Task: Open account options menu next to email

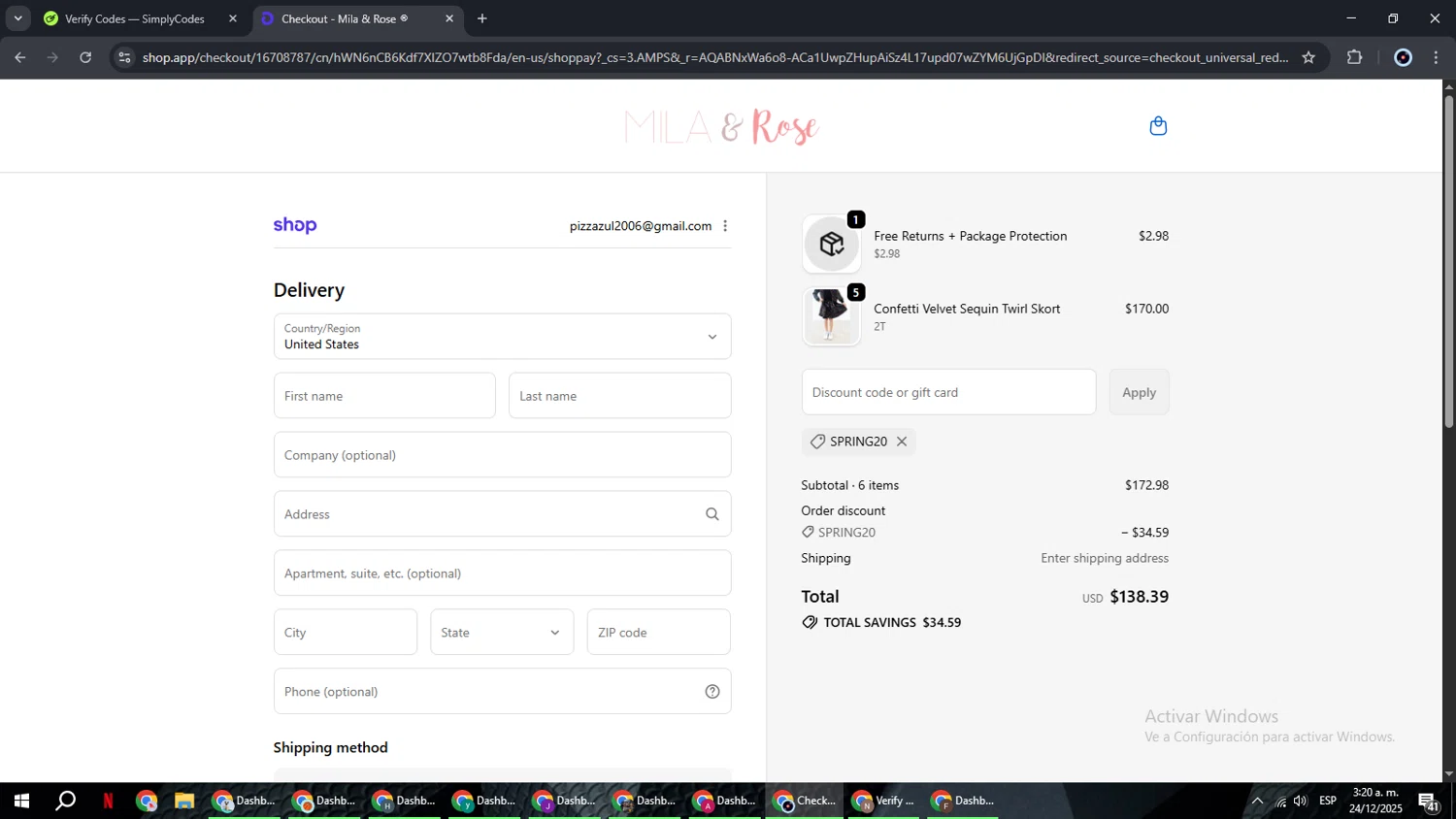Action: [725, 226]
